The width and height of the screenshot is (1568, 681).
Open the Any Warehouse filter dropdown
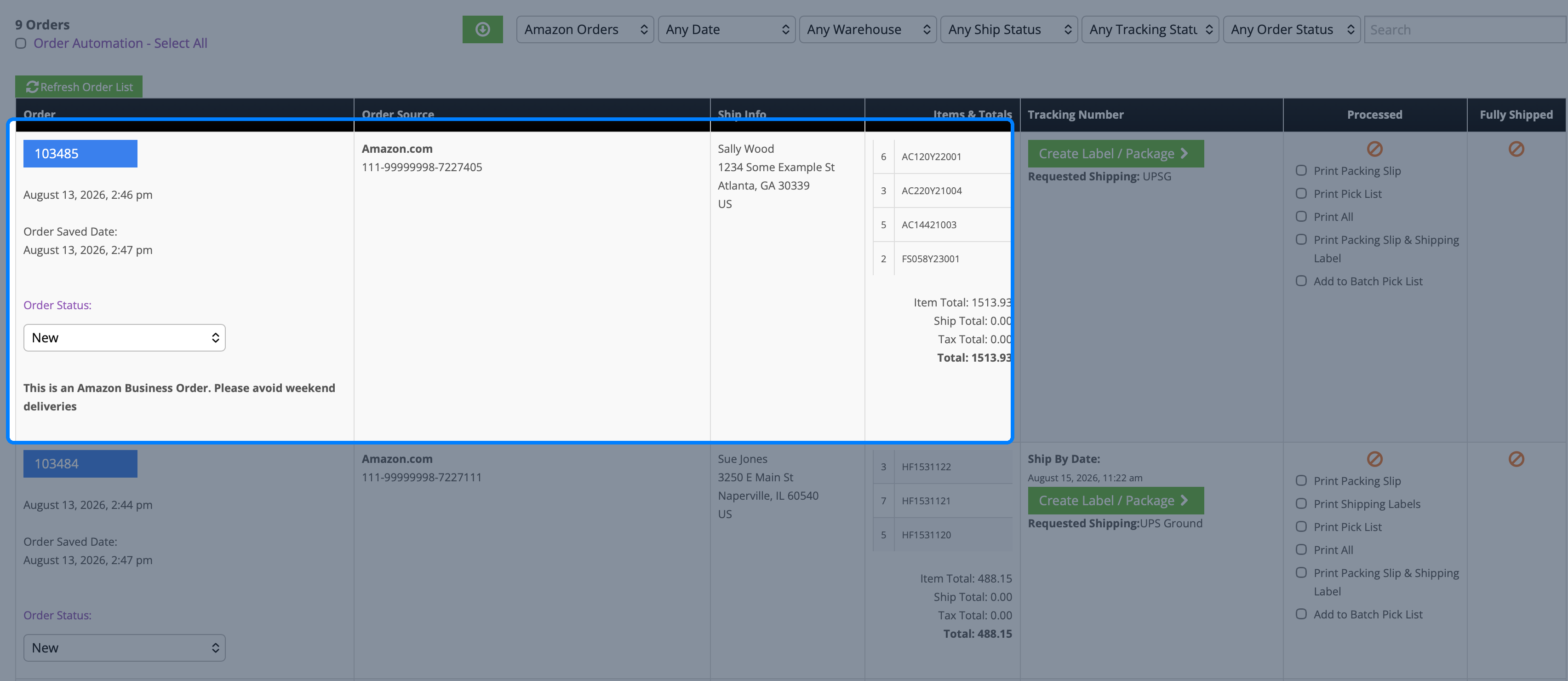click(867, 29)
